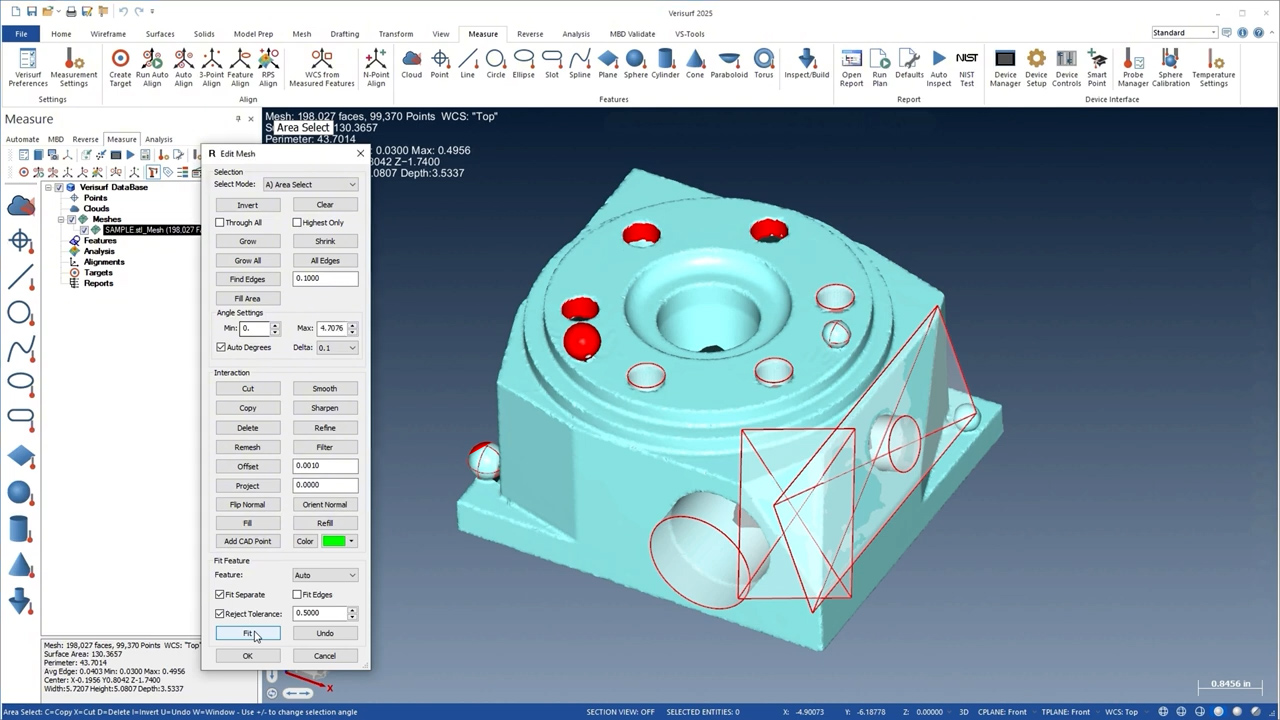Open Automate tab in Measure panel

pos(23,139)
